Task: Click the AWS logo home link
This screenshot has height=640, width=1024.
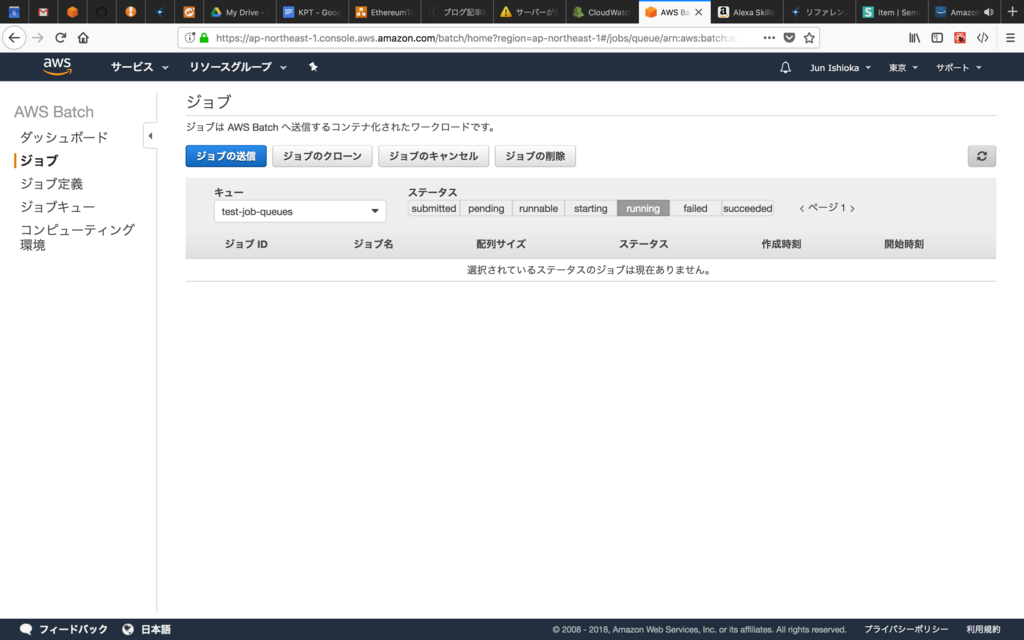Action: point(57,67)
